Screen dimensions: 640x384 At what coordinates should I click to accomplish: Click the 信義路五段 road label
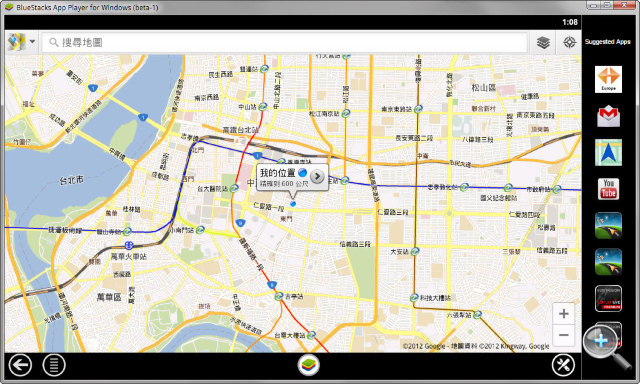pos(552,250)
